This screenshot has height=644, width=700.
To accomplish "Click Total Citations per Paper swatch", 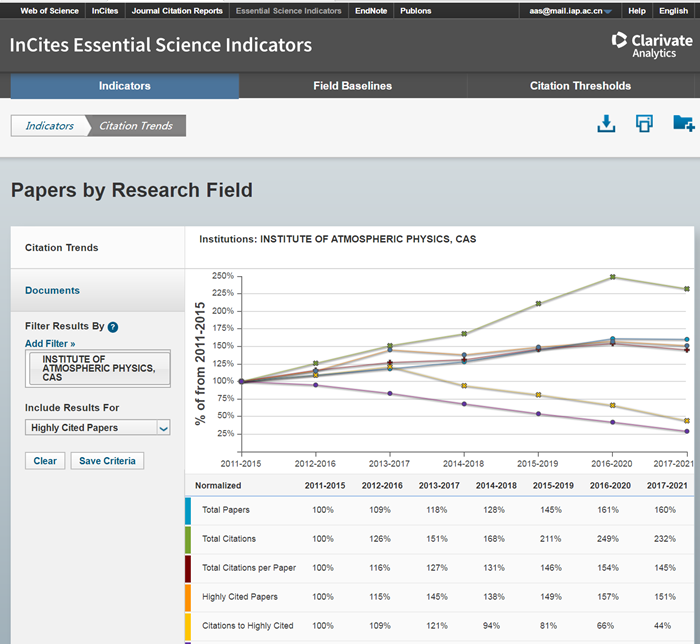I will pos(188,569).
